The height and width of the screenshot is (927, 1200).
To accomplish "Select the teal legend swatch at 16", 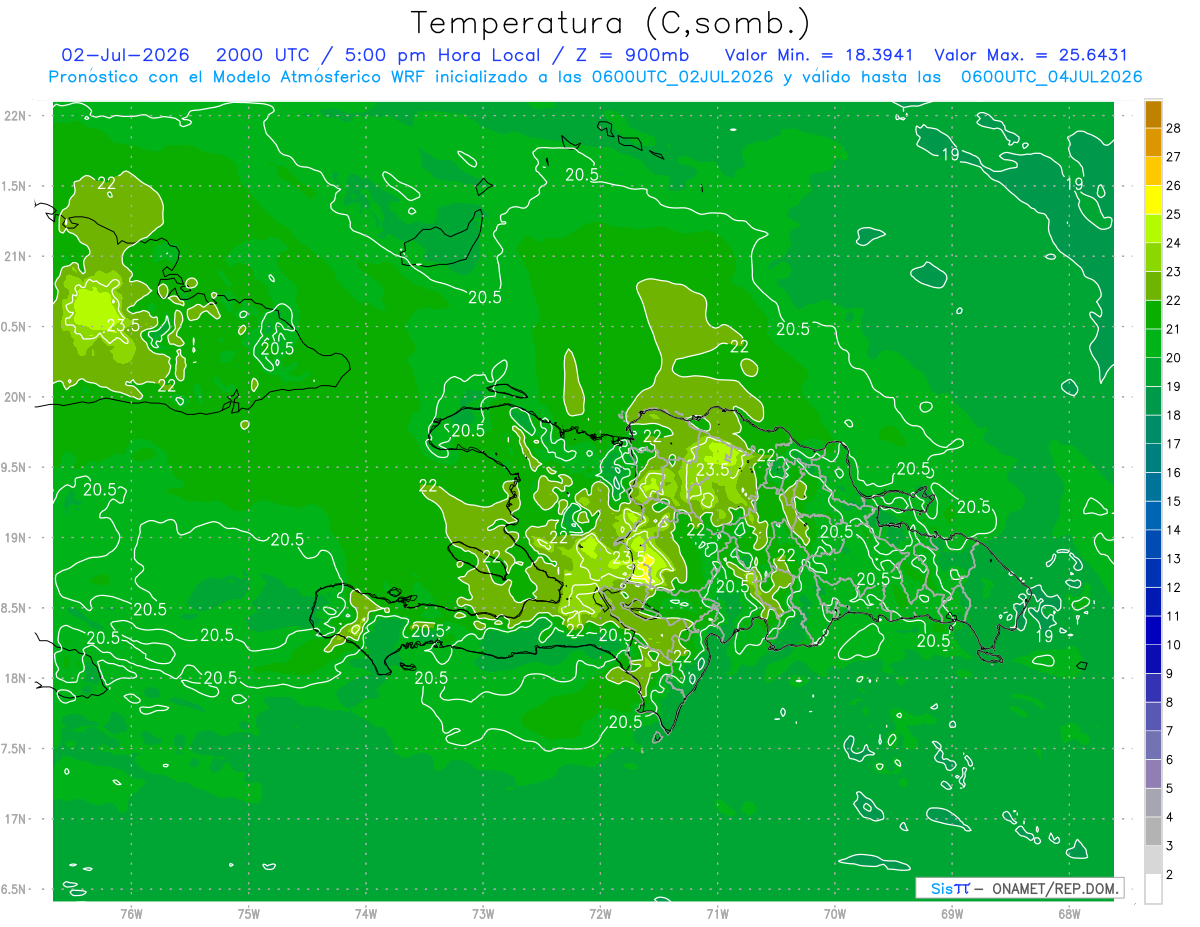I will click(1153, 459).
